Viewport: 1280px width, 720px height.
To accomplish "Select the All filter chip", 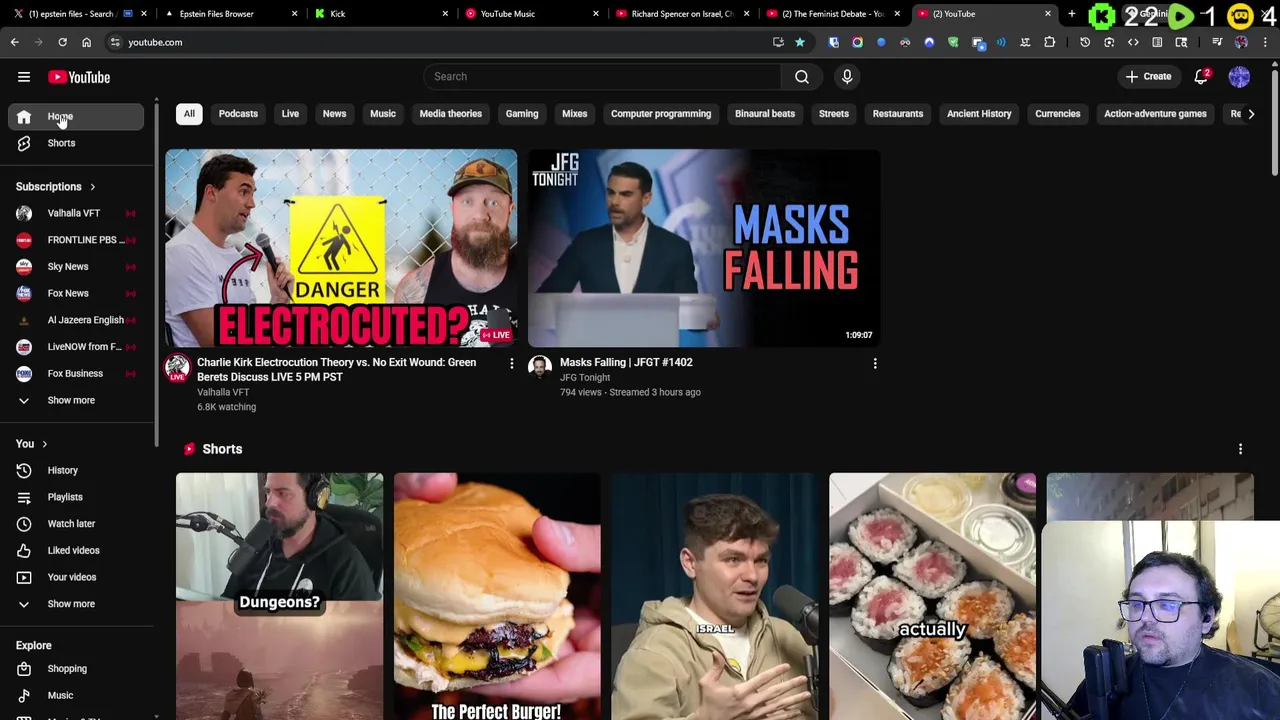I will 189,113.
